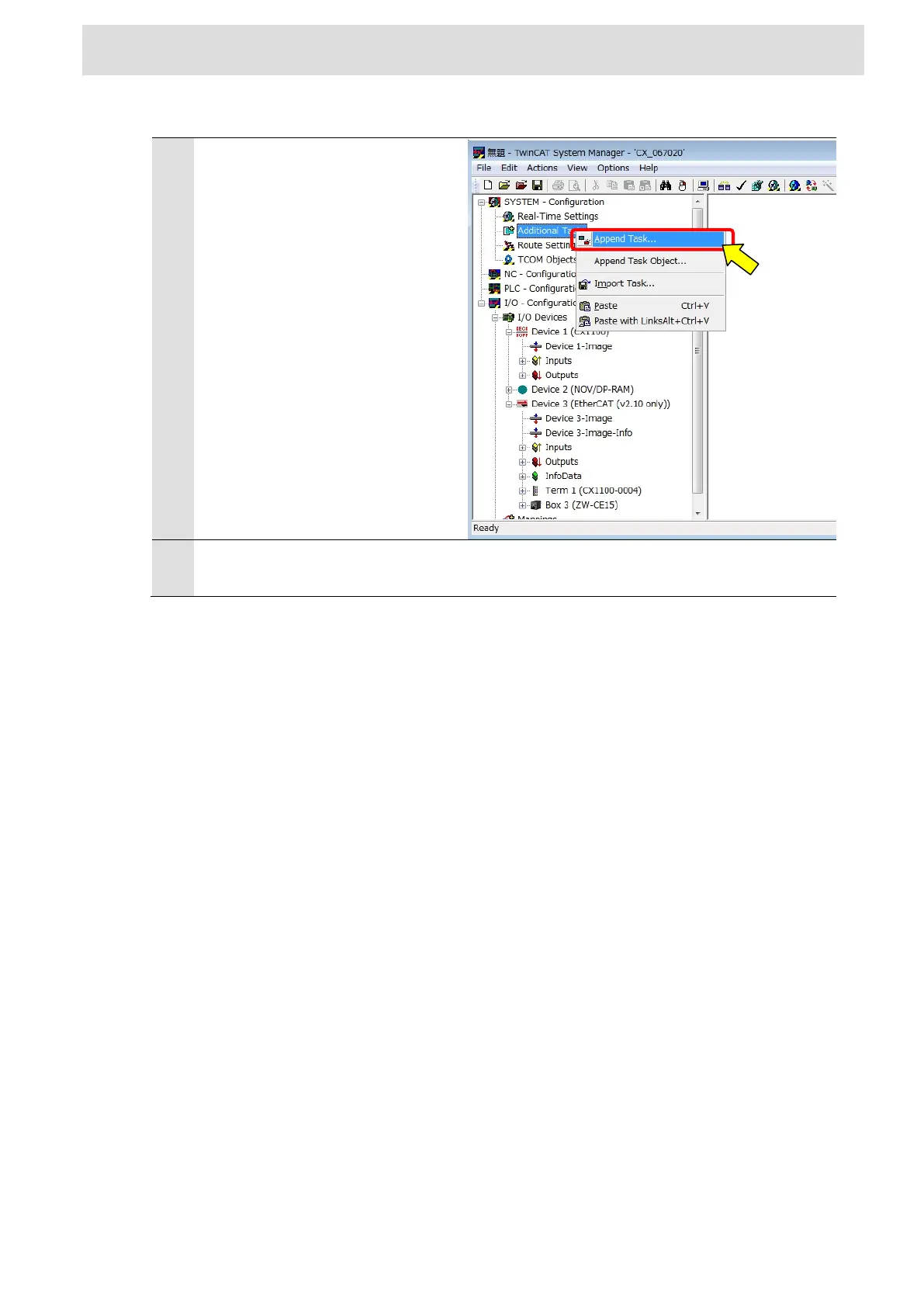The height and width of the screenshot is (1307, 924).
Task: Expand the Term 1 (CX1100-0004) node
Action: 522,491
